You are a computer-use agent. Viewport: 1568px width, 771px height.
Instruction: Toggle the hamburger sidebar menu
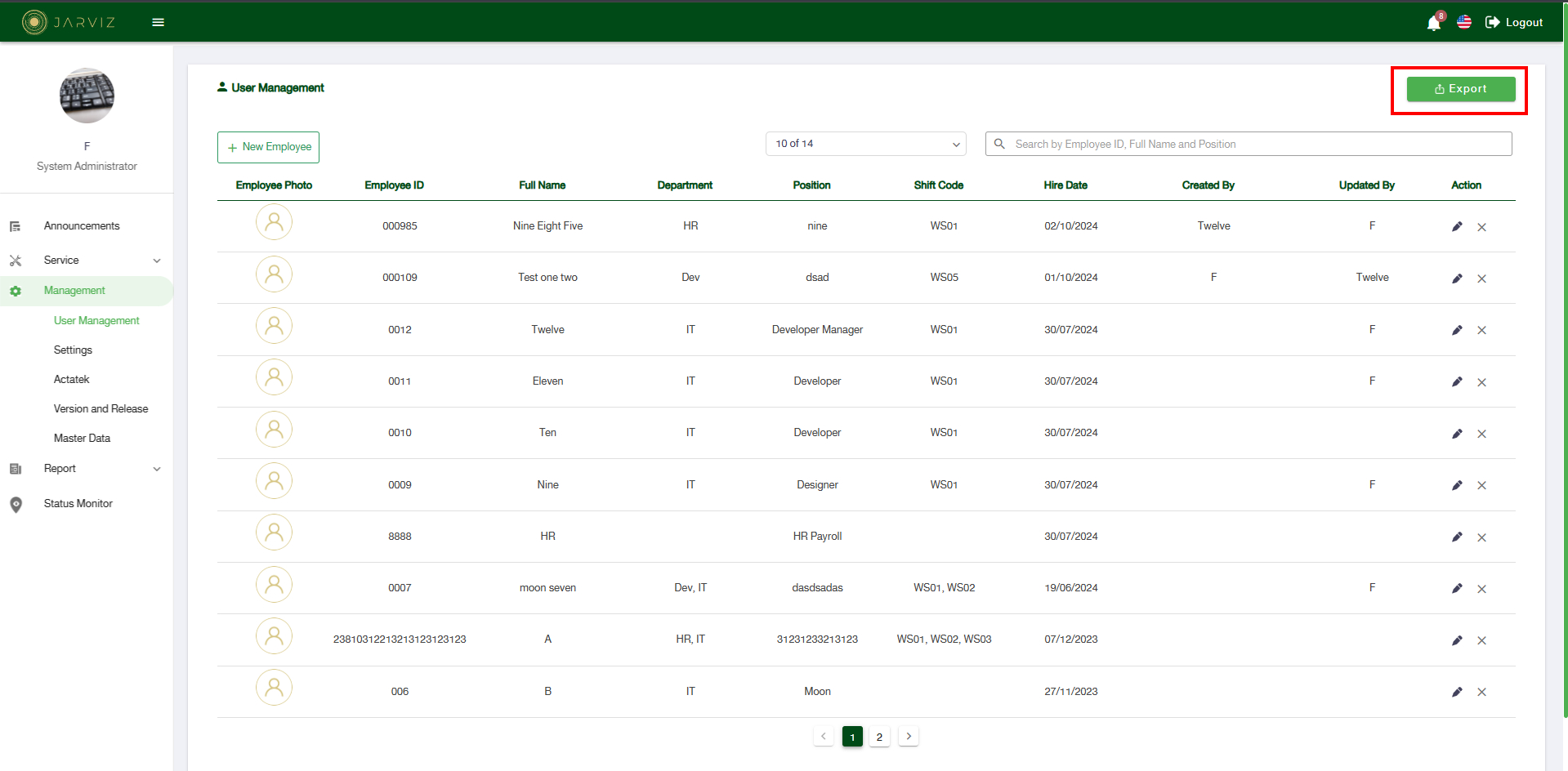159,22
